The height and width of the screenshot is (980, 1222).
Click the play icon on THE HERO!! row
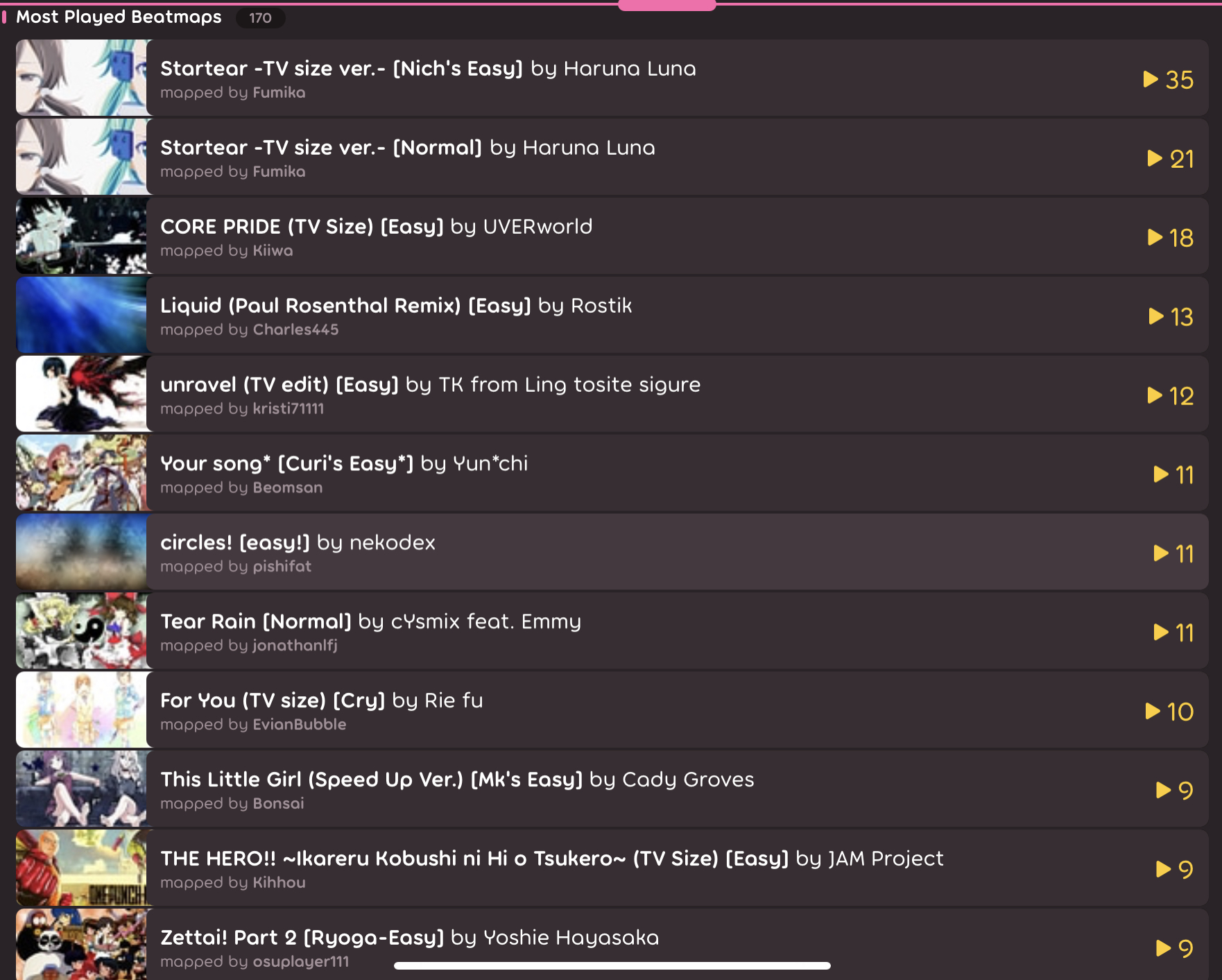(x=1164, y=869)
